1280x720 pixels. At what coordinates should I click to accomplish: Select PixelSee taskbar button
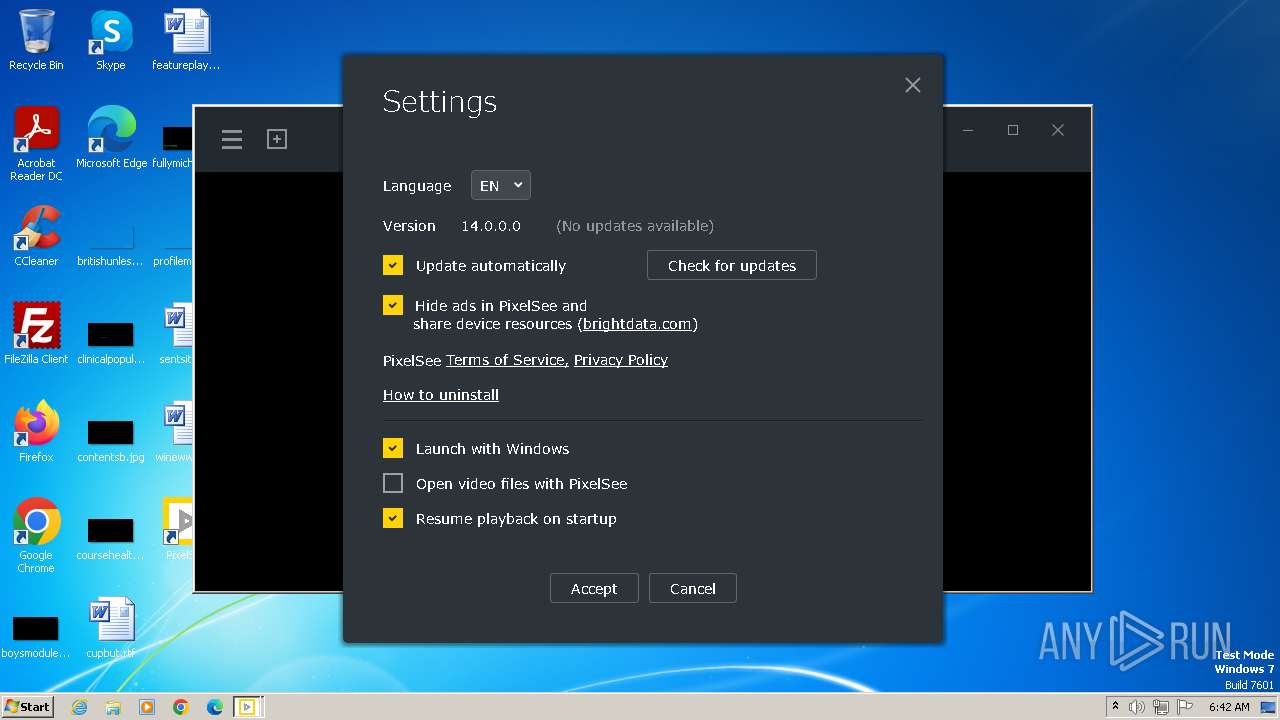point(247,707)
